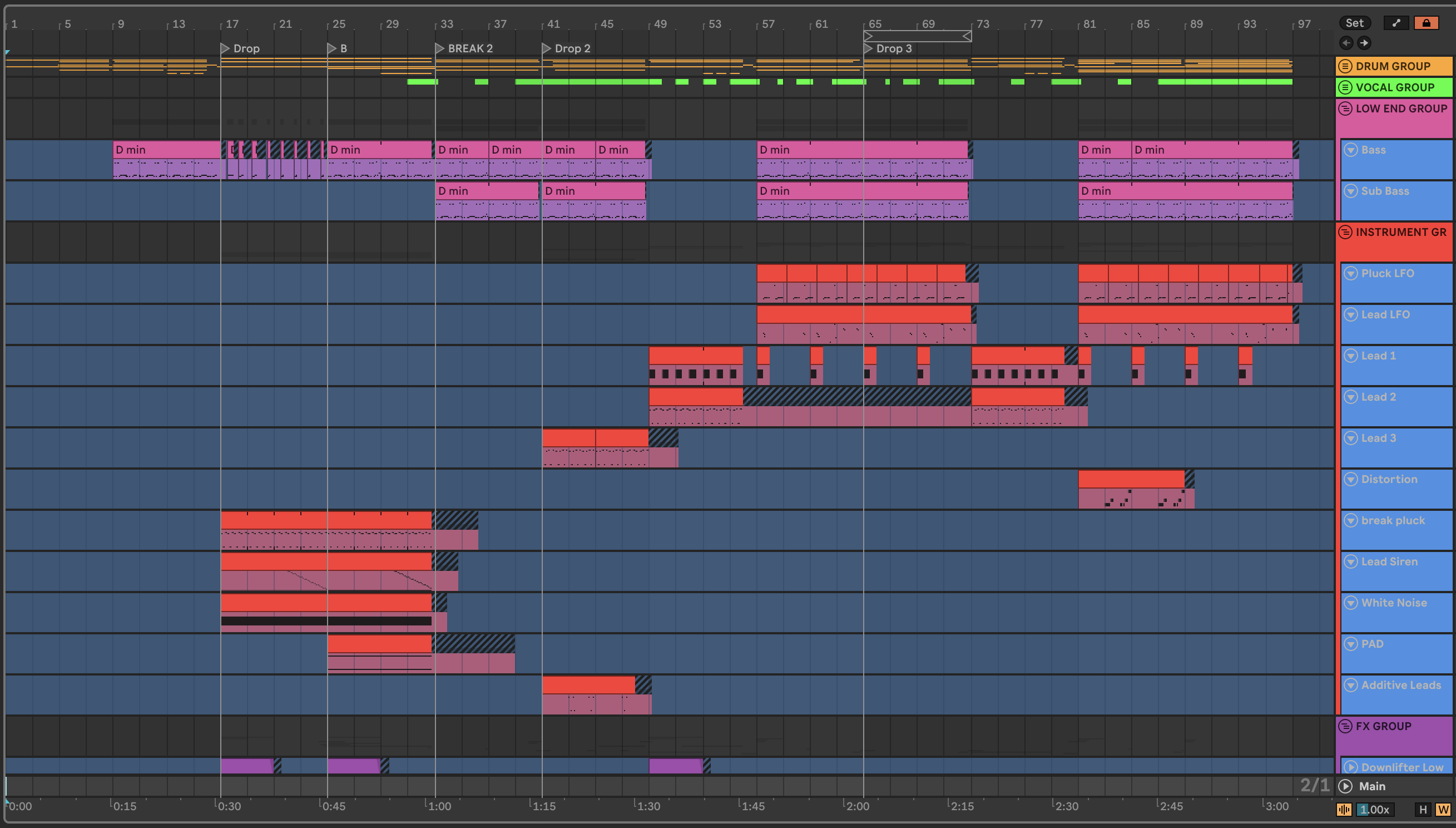The width and height of the screenshot is (1456, 828).
Task: Select the White Noise track name
Action: 1394,602
